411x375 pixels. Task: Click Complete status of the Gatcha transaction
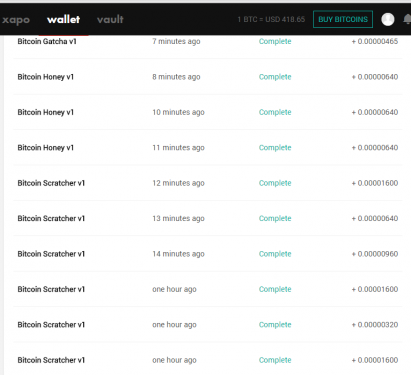(275, 41)
